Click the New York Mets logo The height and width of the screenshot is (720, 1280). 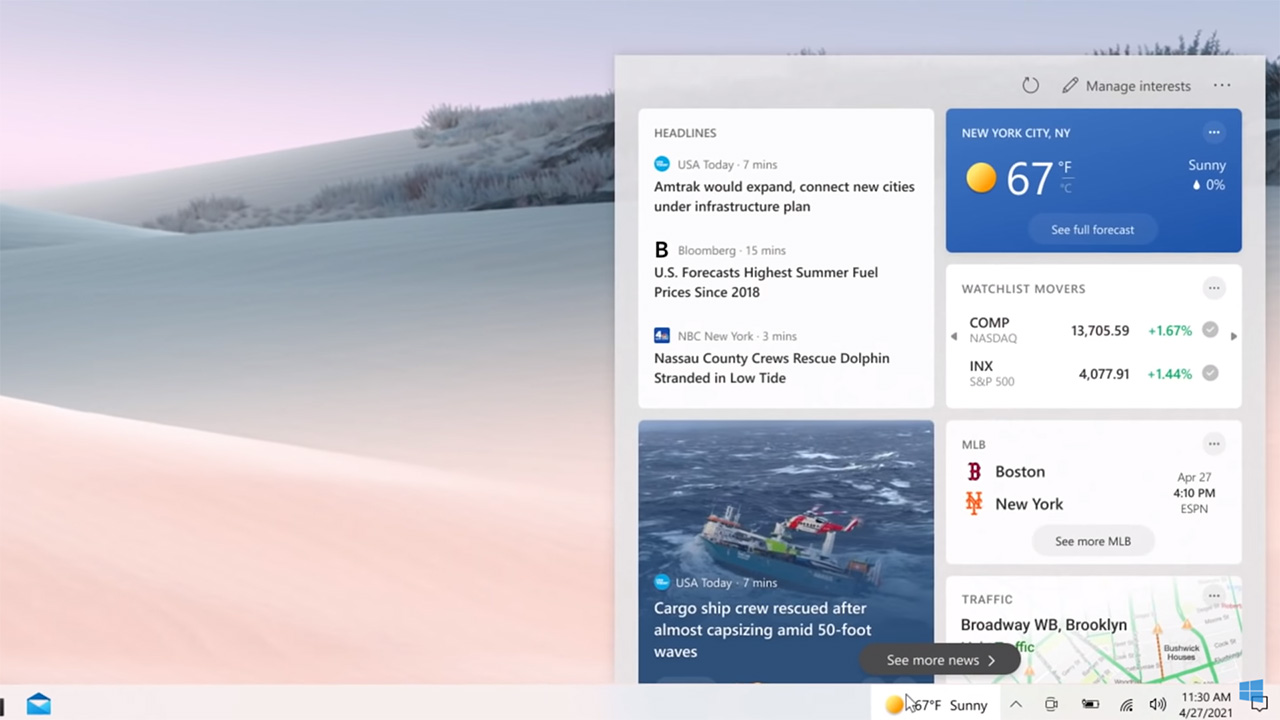click(x=974, y=503)
